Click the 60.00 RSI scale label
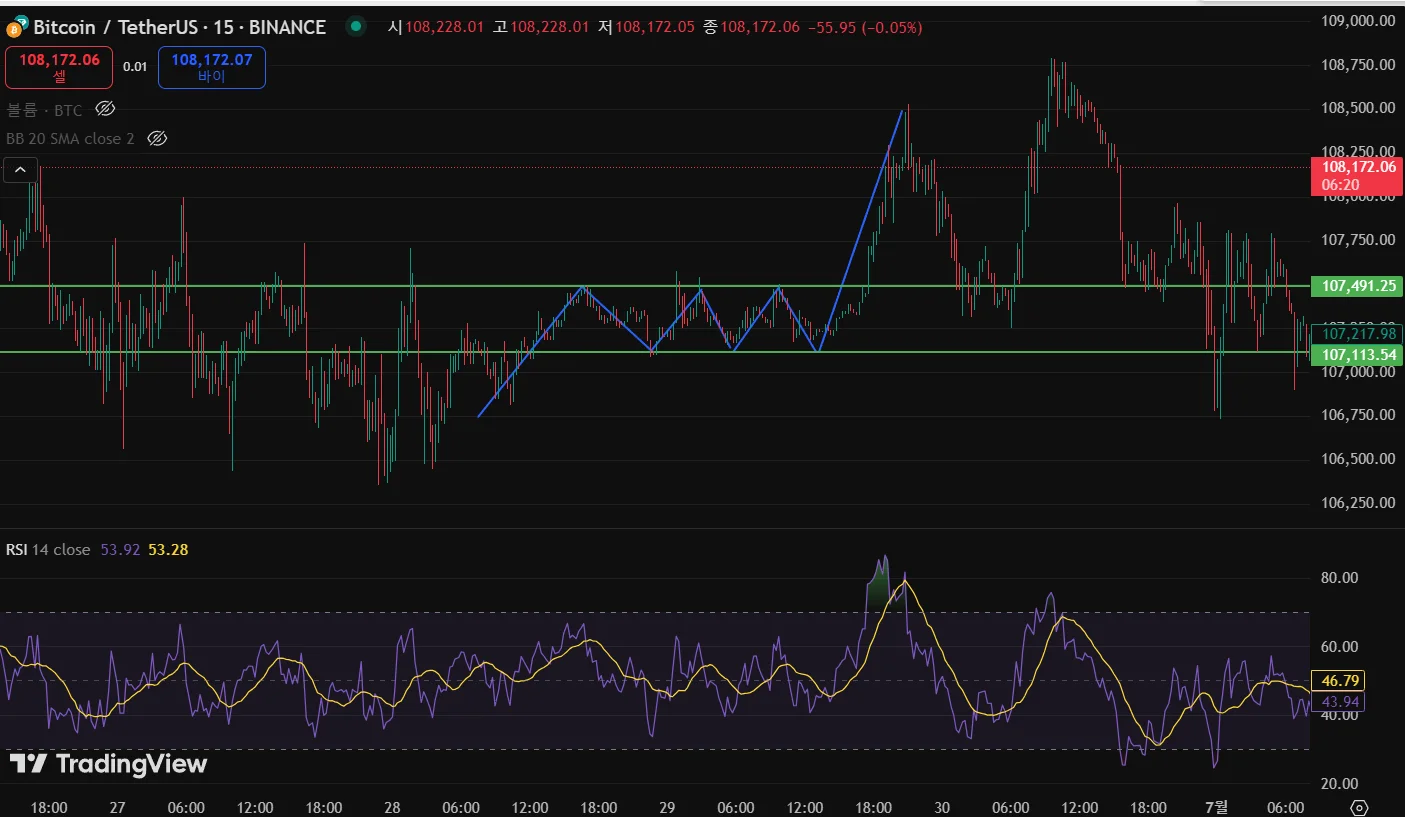 1341,647
